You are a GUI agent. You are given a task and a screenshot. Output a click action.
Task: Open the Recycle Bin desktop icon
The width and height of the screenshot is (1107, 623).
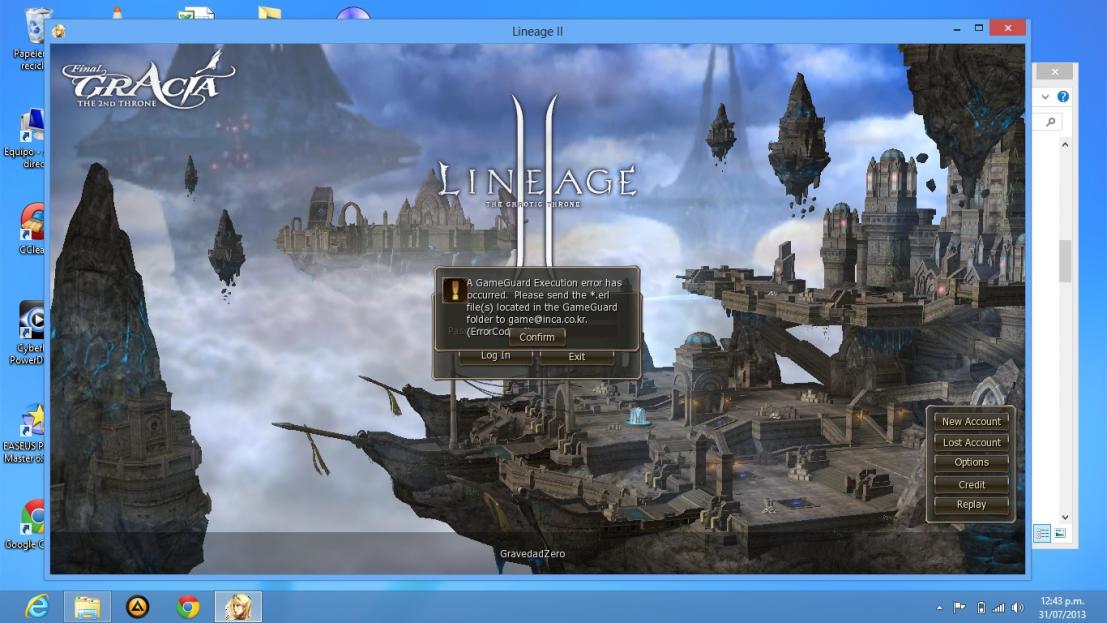click(x=32, y=37)
